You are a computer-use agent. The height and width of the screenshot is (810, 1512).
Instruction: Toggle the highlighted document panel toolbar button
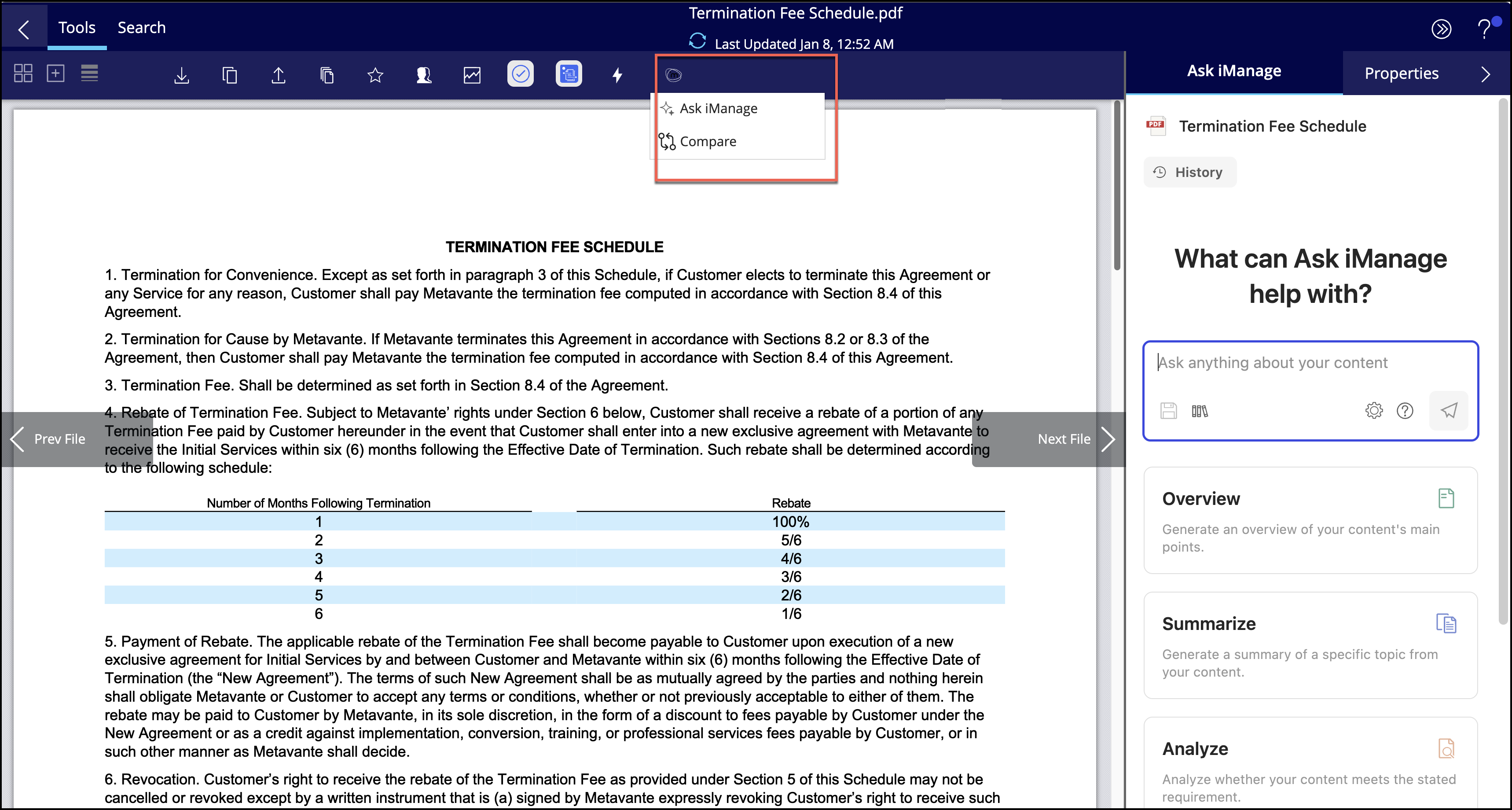(x=569, y=74)
